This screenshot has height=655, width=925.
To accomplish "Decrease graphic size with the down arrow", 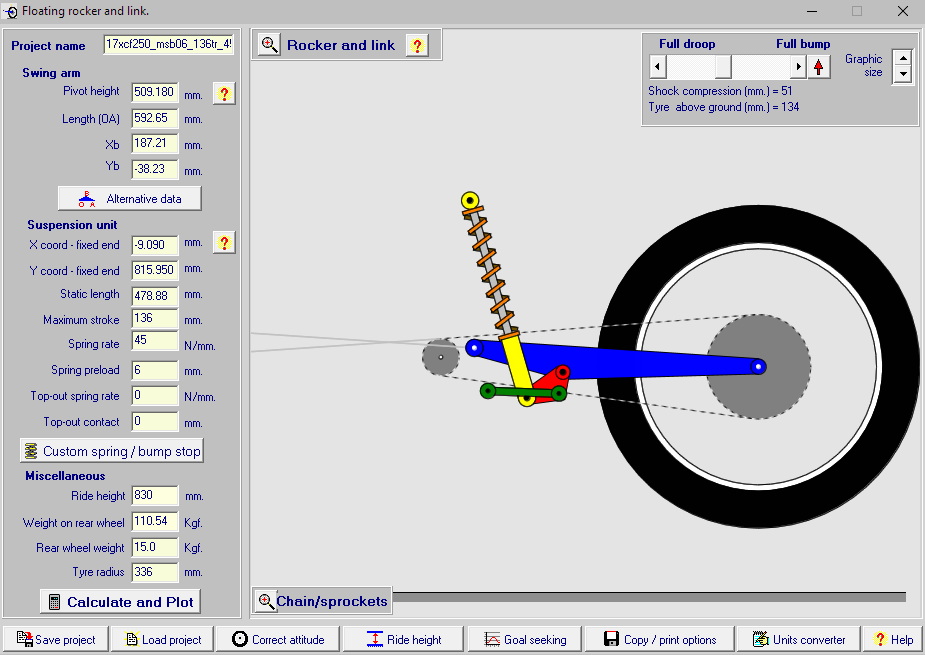I will [x=903, y=75].
